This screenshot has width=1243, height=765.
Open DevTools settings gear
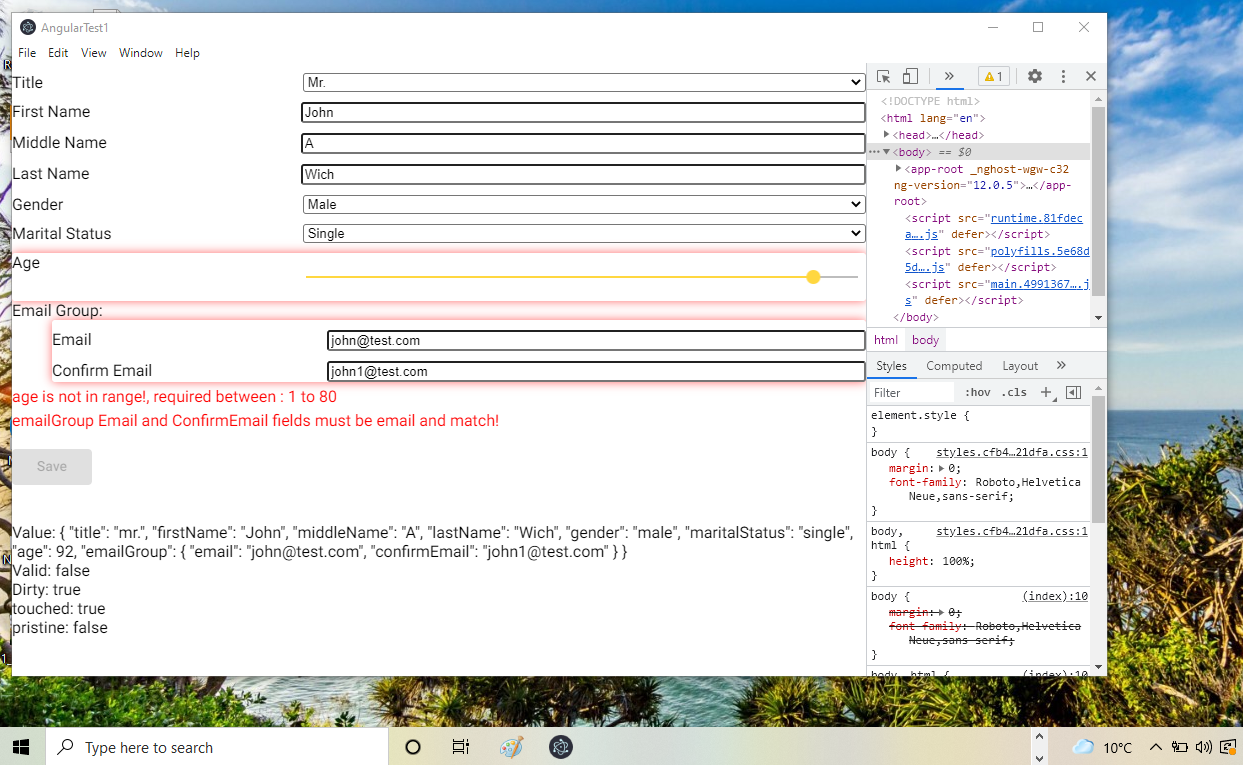[1034, 76]
